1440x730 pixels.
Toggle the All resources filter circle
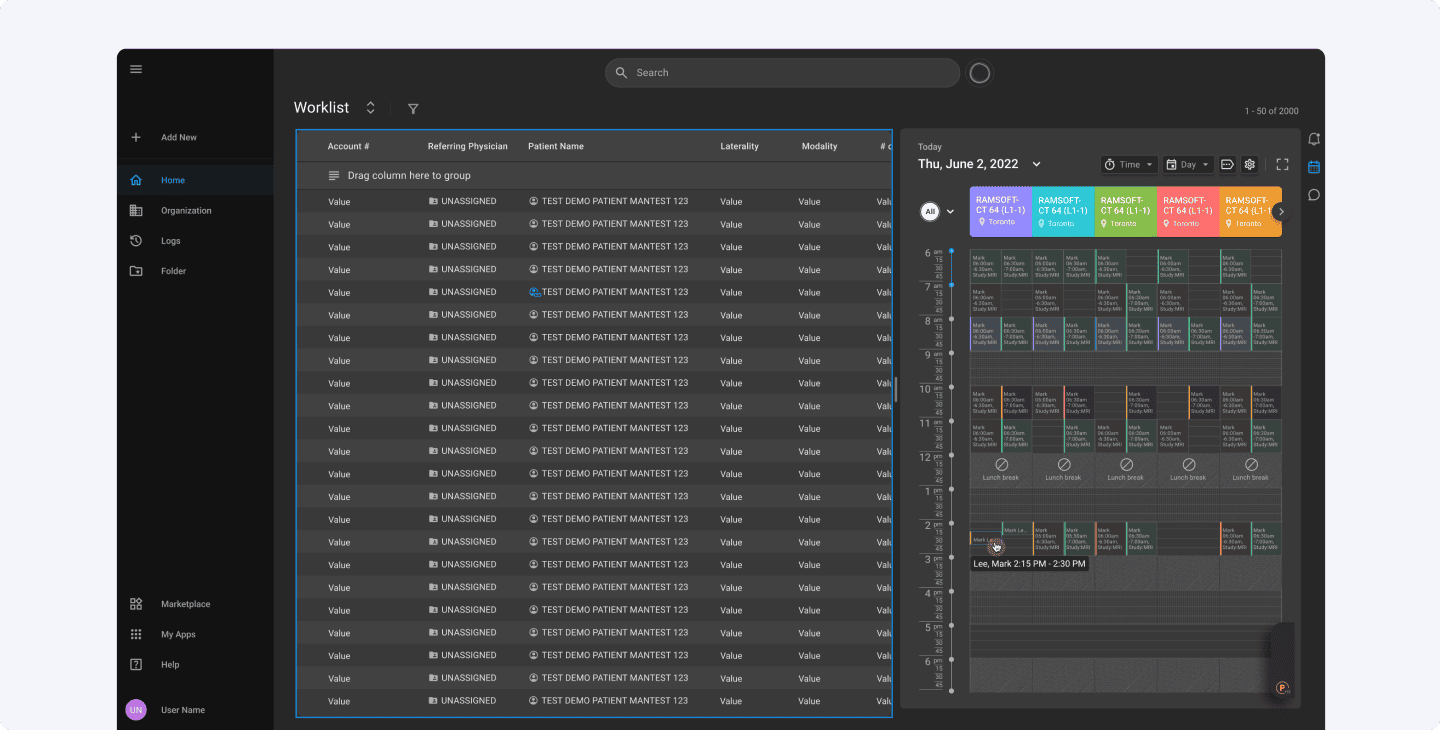click(x=930, y=211)
